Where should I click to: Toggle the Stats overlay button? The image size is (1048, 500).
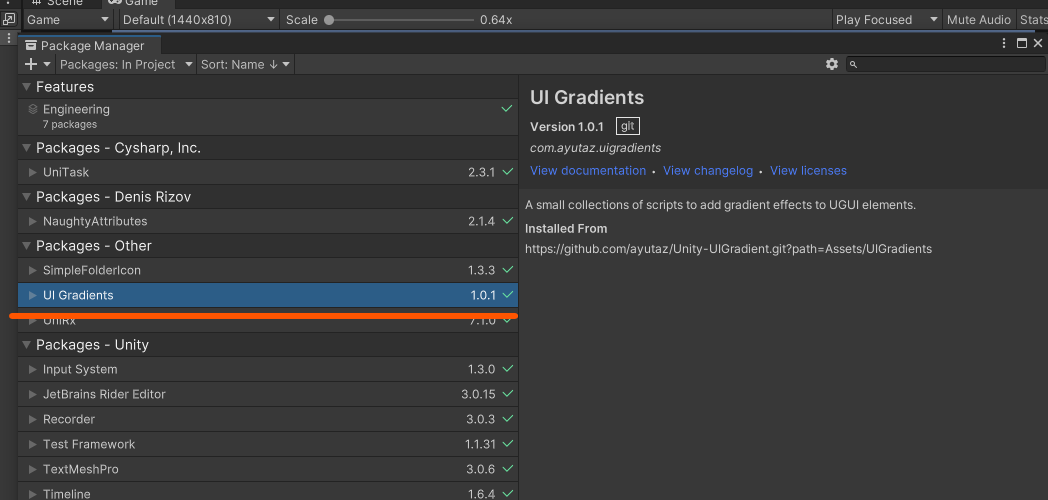1033,20
